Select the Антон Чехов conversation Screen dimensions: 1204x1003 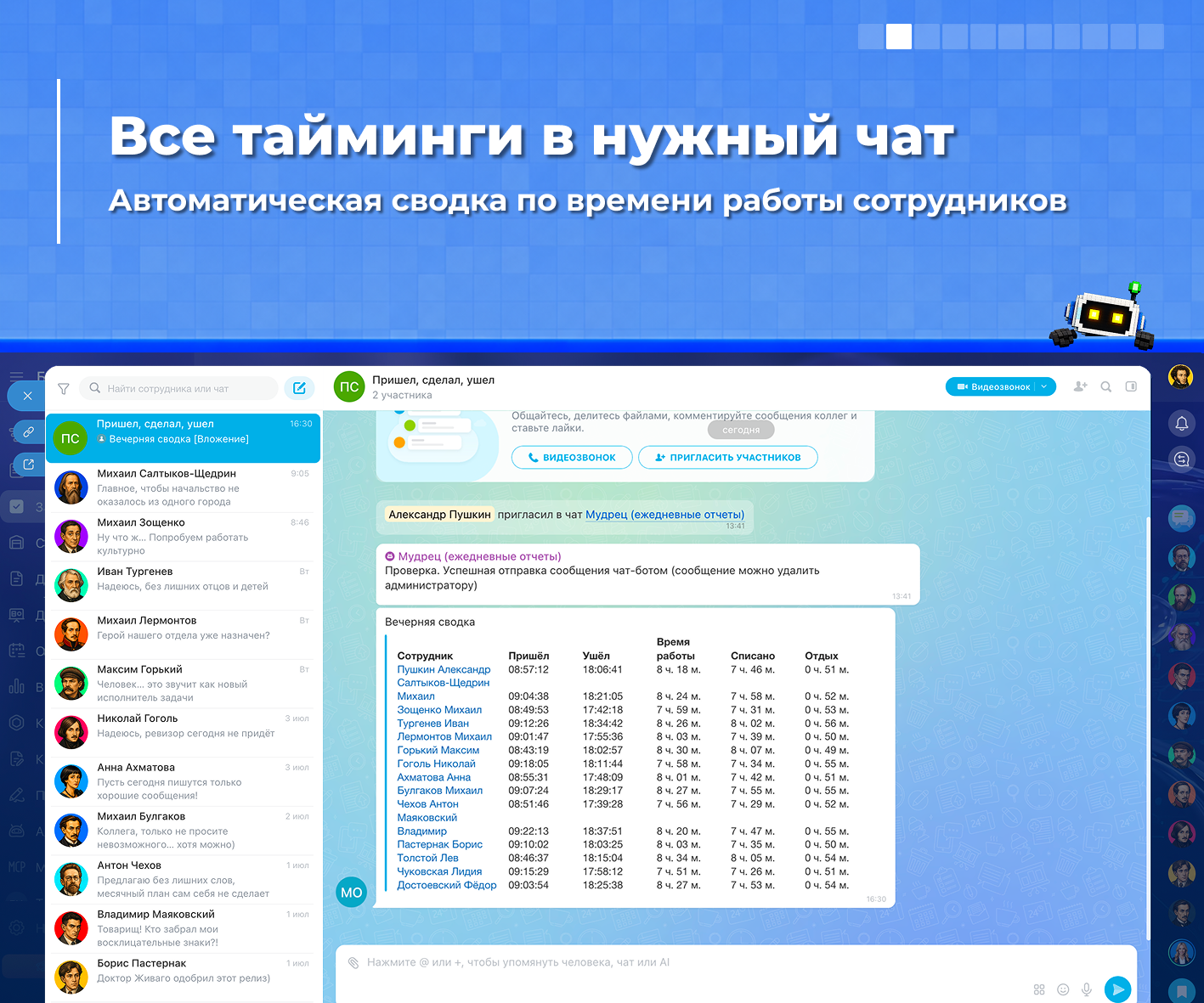183,879
